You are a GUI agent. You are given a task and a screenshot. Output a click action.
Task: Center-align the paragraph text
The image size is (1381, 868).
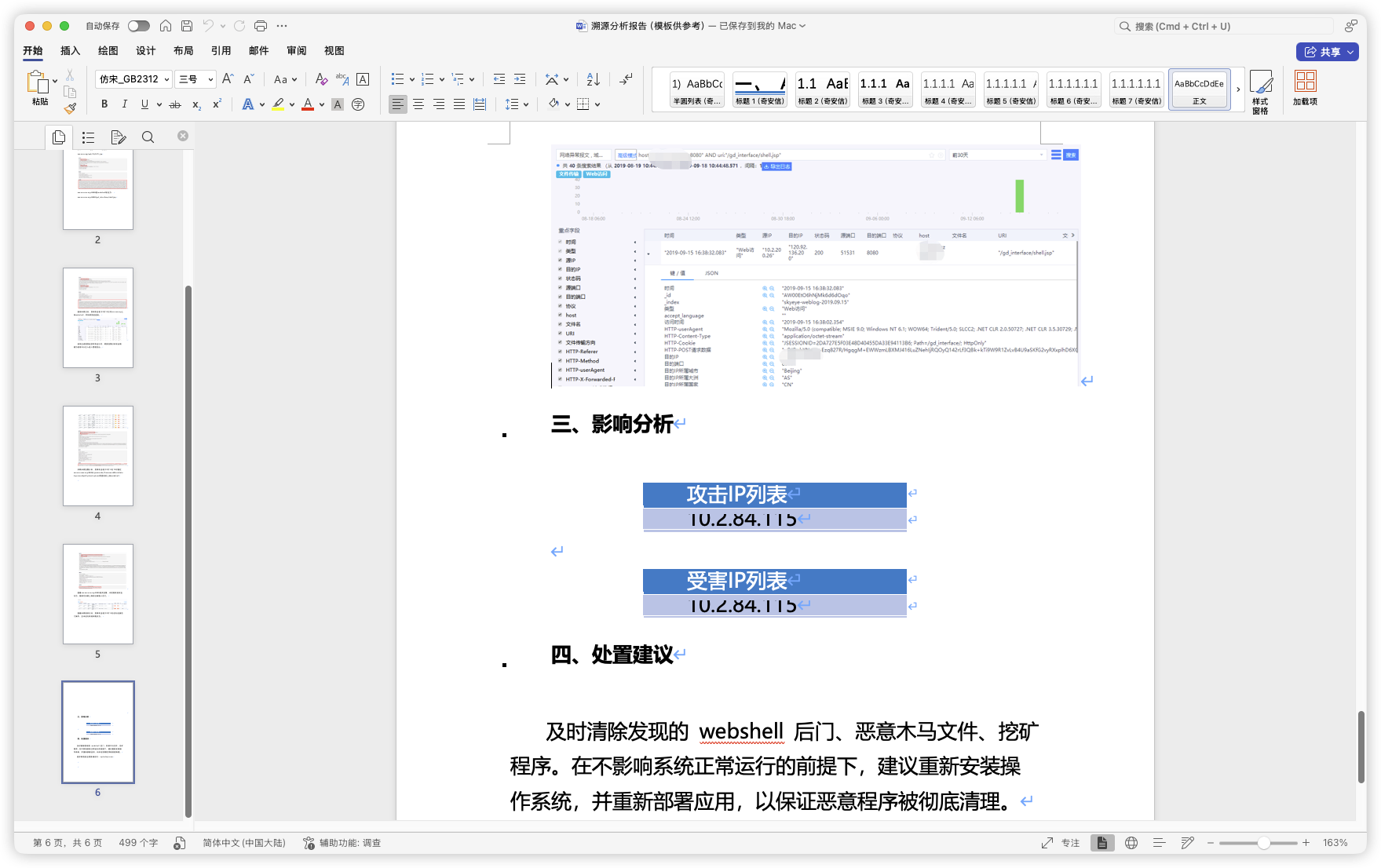(418, 104)
